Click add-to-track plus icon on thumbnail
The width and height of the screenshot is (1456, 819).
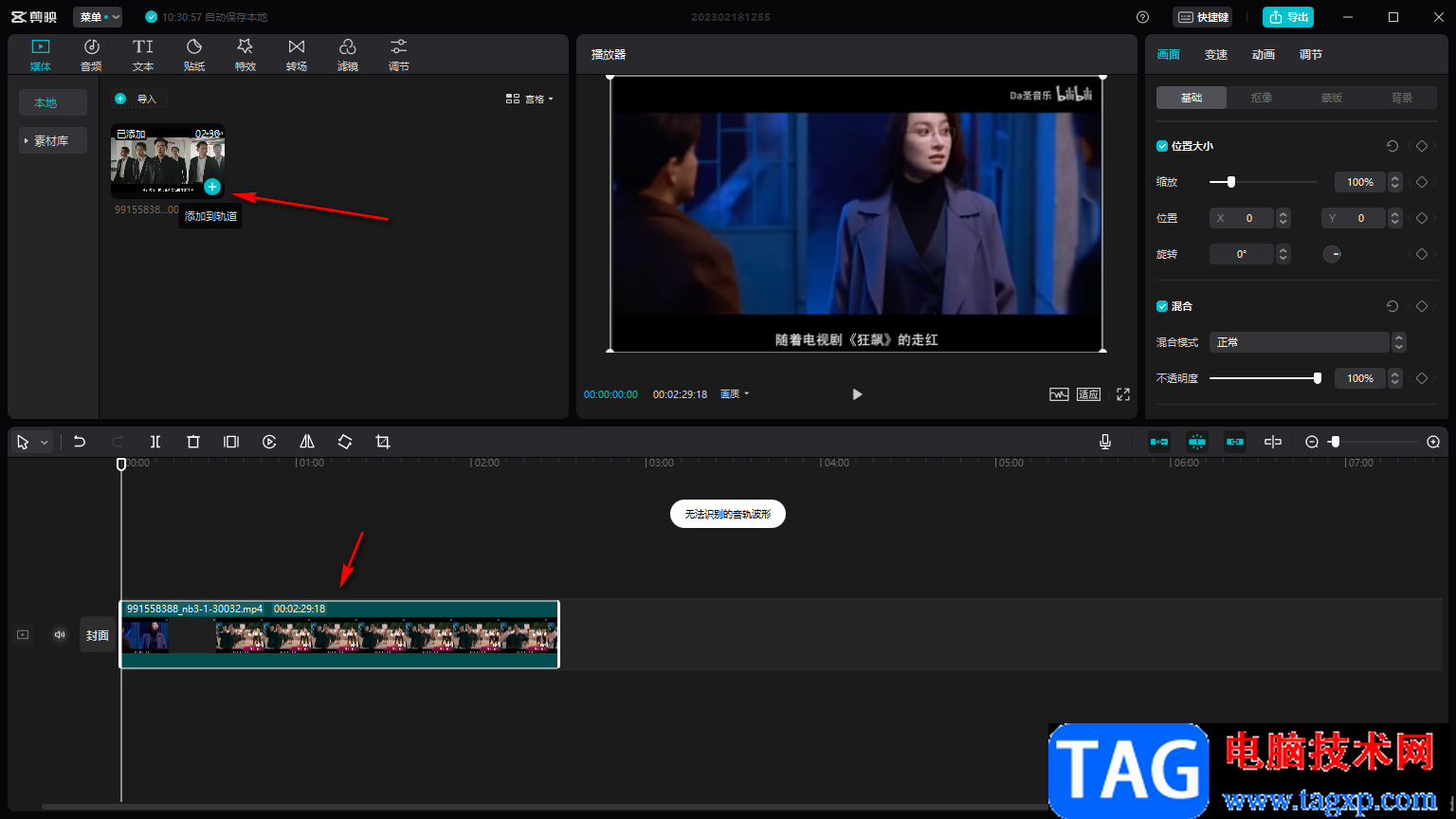pyautogui.click(x=212, y=187)
